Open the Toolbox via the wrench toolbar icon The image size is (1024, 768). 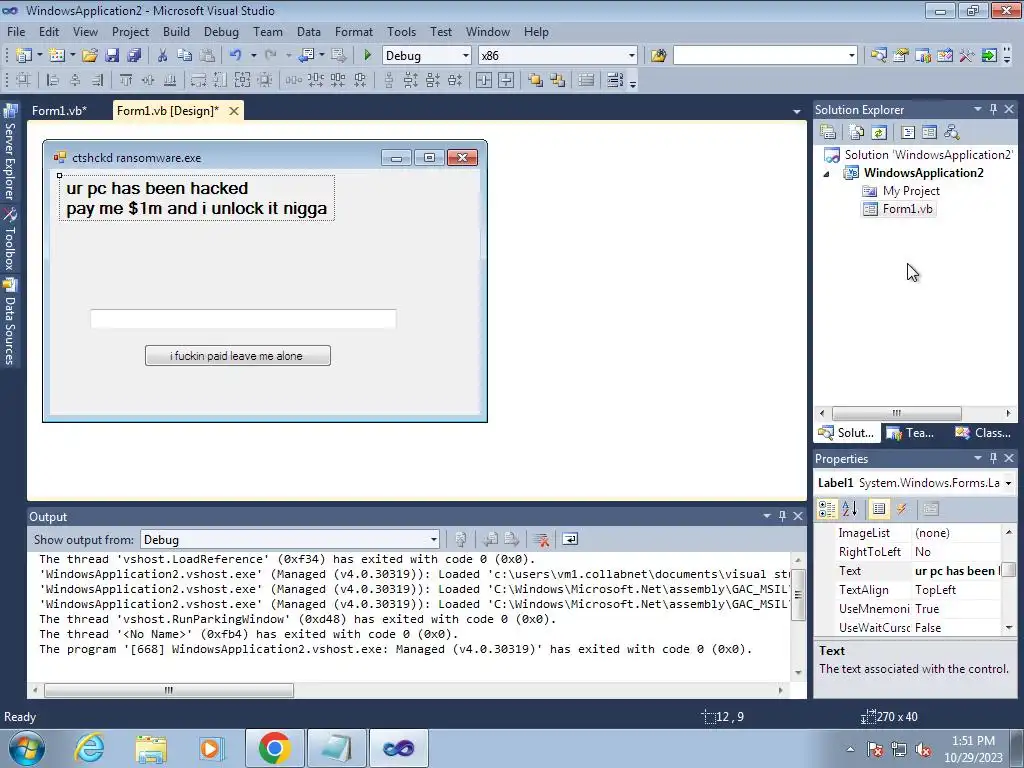(x=967, y=56)
